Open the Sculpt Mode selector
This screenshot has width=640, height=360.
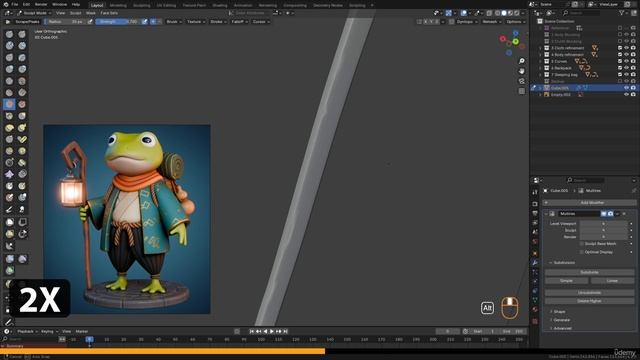click(34, 13)
